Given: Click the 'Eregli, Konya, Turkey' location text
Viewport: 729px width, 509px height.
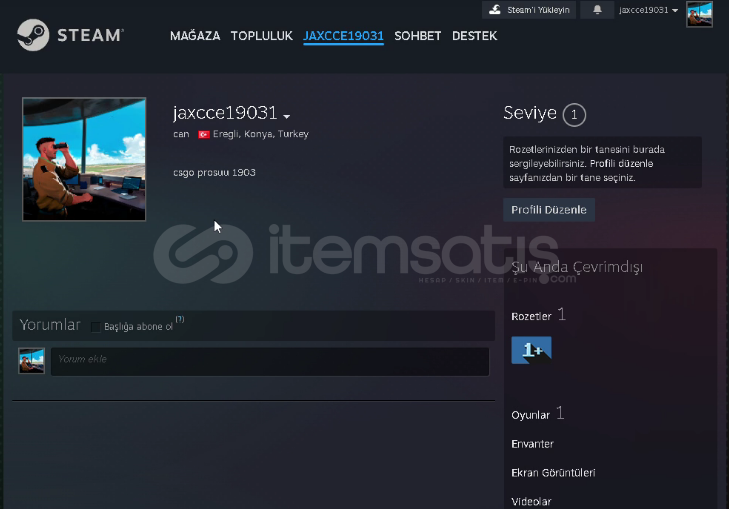Looking at the screenshot, I should 261,134.
